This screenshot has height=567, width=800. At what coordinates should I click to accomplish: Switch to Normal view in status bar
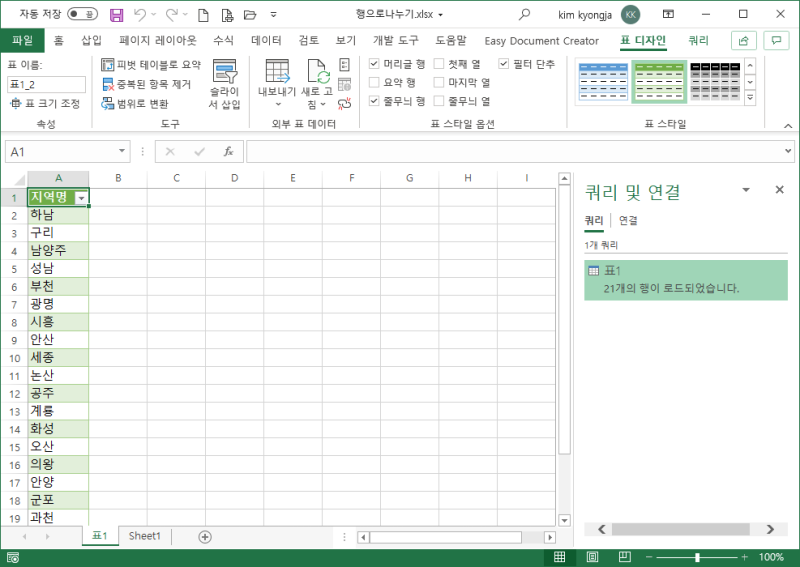point(559,557)
